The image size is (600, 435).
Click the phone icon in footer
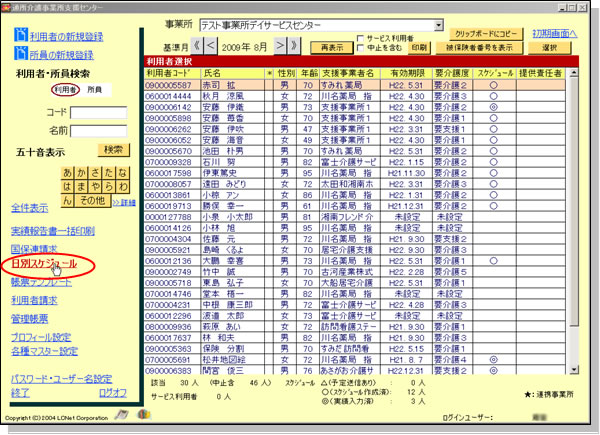[x=122, y=414]
